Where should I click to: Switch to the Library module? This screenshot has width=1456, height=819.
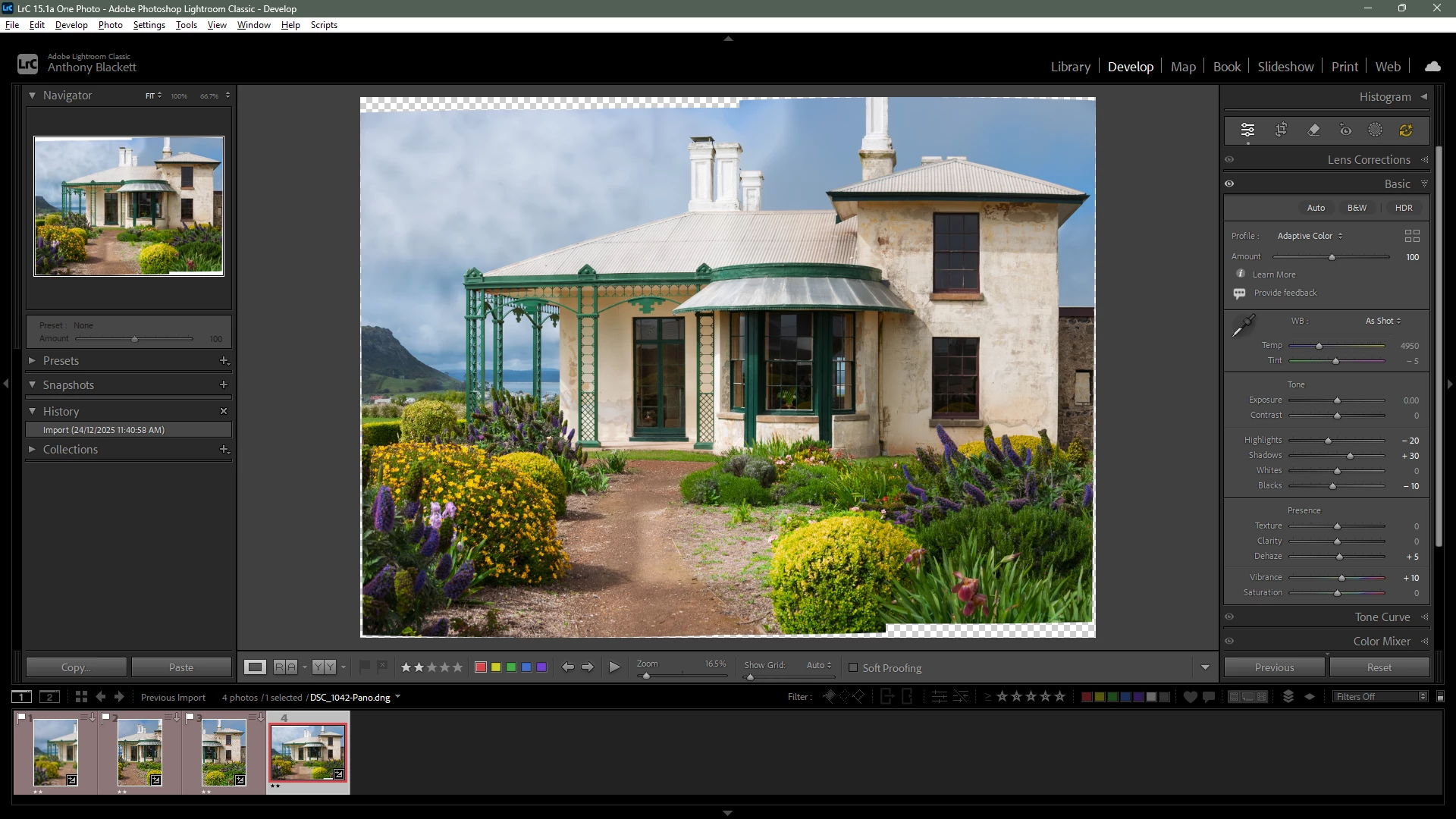1070,67
